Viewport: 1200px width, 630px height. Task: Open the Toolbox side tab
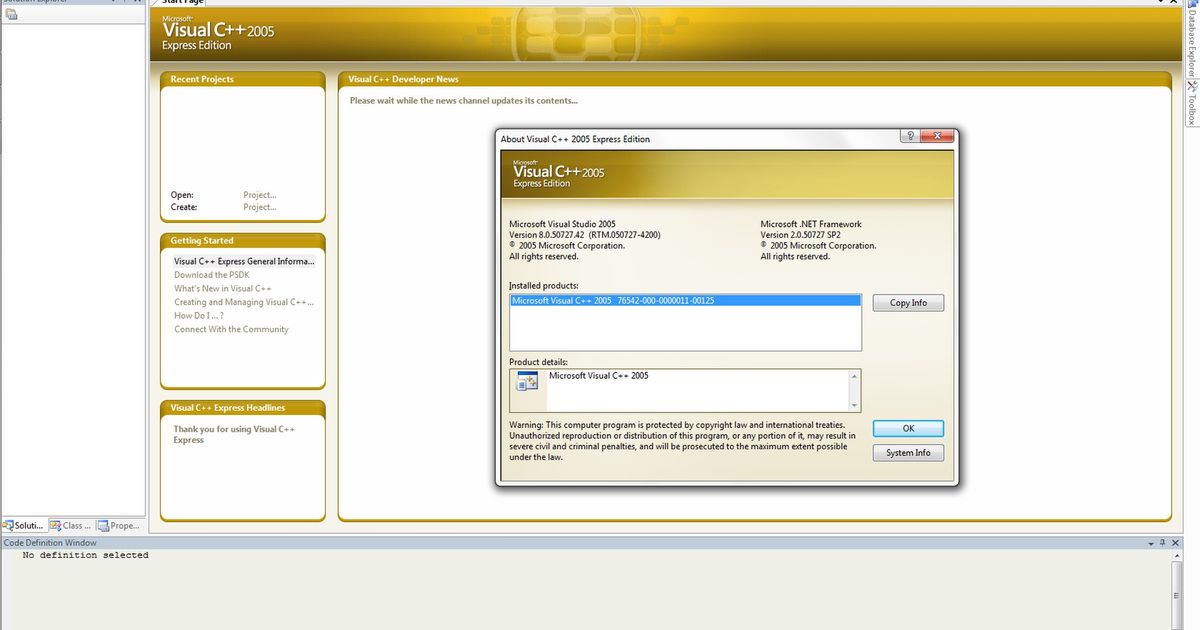(1191, 103)
